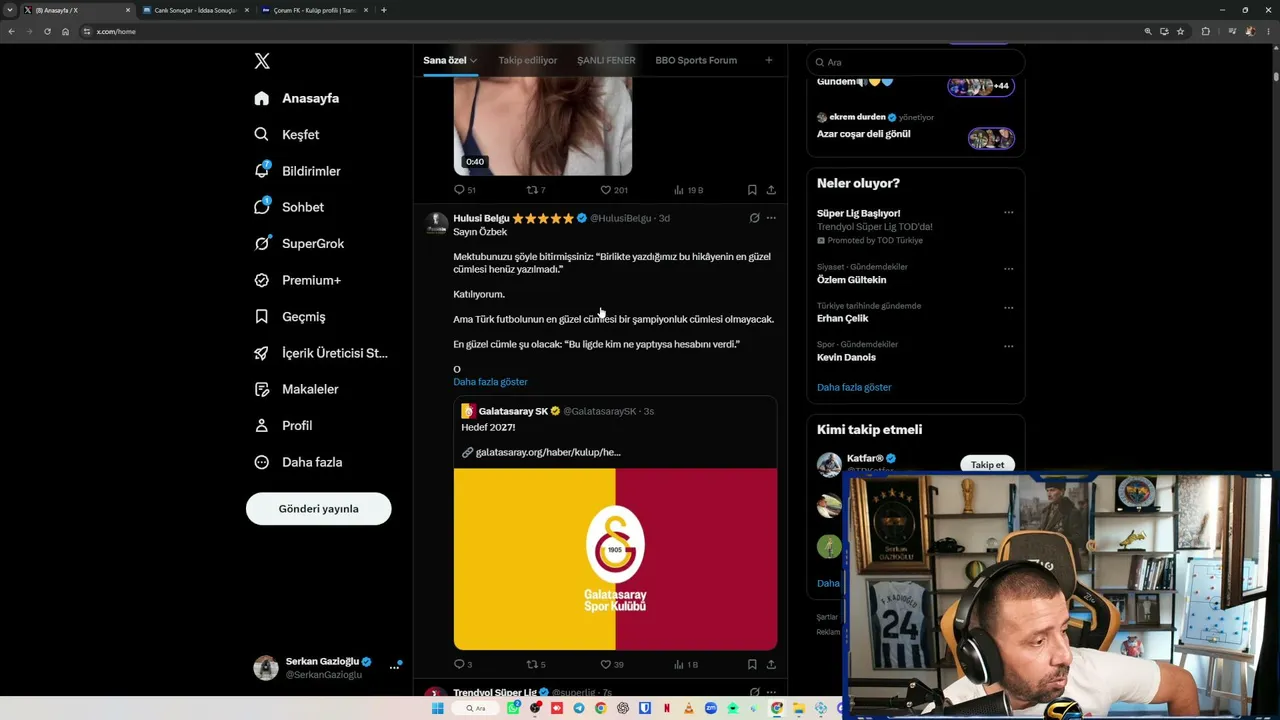Open the Galatasaray Spor Kulübü image

coord(615,559)
